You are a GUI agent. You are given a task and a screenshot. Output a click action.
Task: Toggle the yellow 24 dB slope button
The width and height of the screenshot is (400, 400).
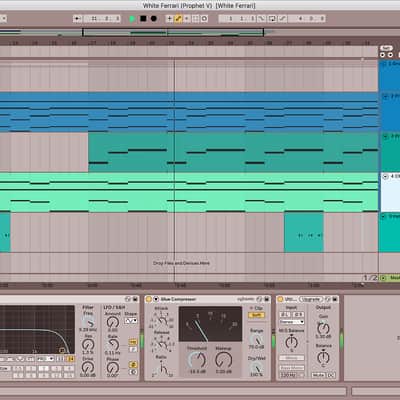point(71,359)
